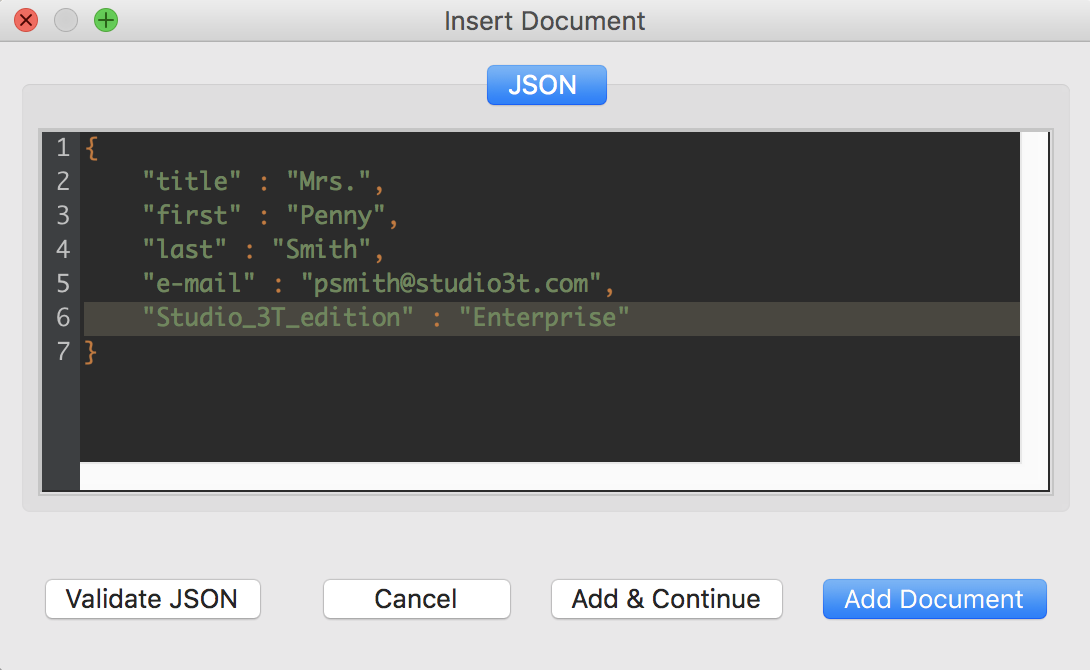Screen dimensions: 1090x670
Task: Close the Insert Document window
Action: (26, 20)
